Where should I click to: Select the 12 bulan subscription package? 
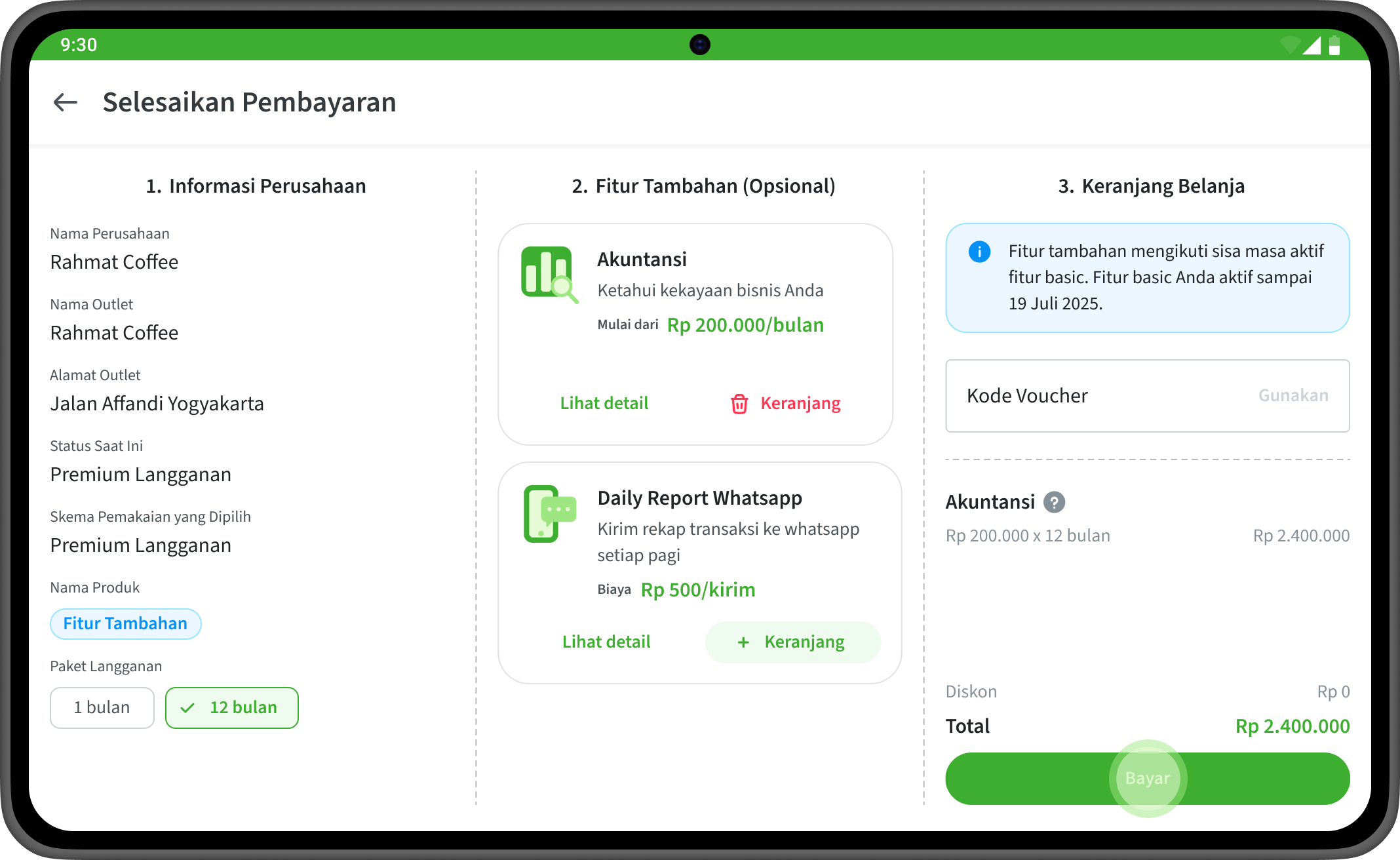pyautogui.click(x=232, y=708)
